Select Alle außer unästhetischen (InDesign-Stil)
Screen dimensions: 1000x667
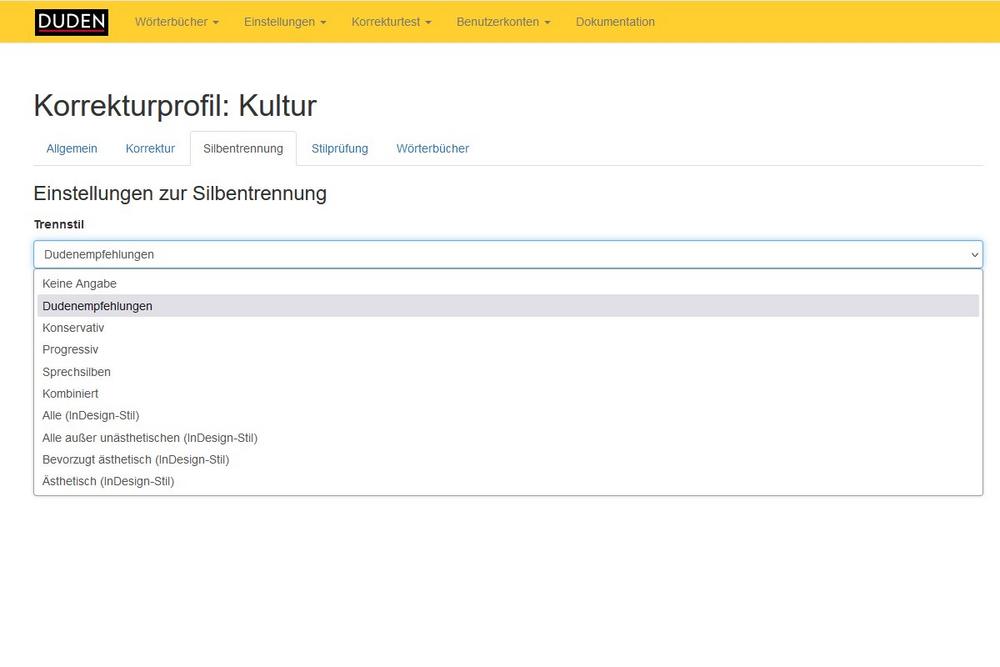pos(508,437)
